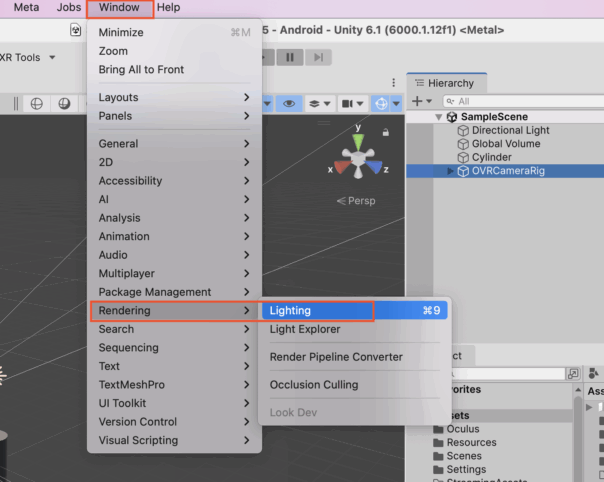Screen dimensions: 604x482
Task: Open the scene camera settings dropdown
Action: click(x=353, y=103)
